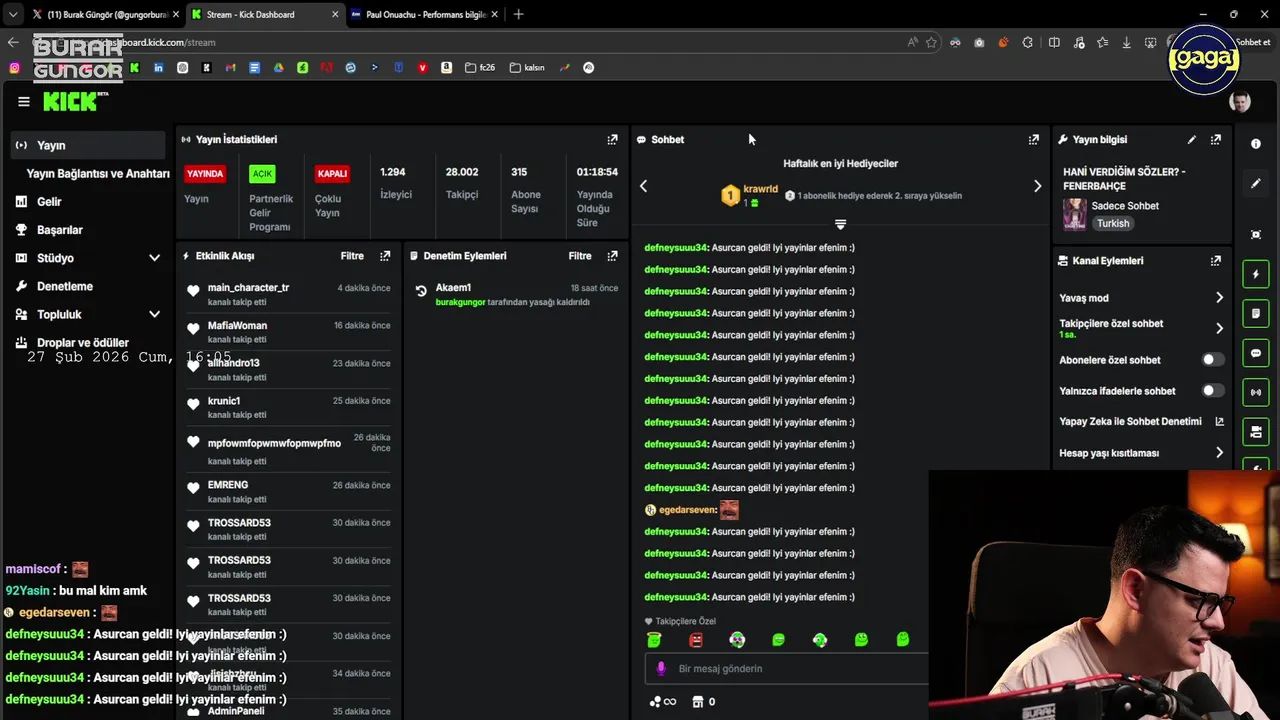1280x720 pixels.
Task: Open the Instagram bookmark in bookmarks bar
Action: point(14,68)
